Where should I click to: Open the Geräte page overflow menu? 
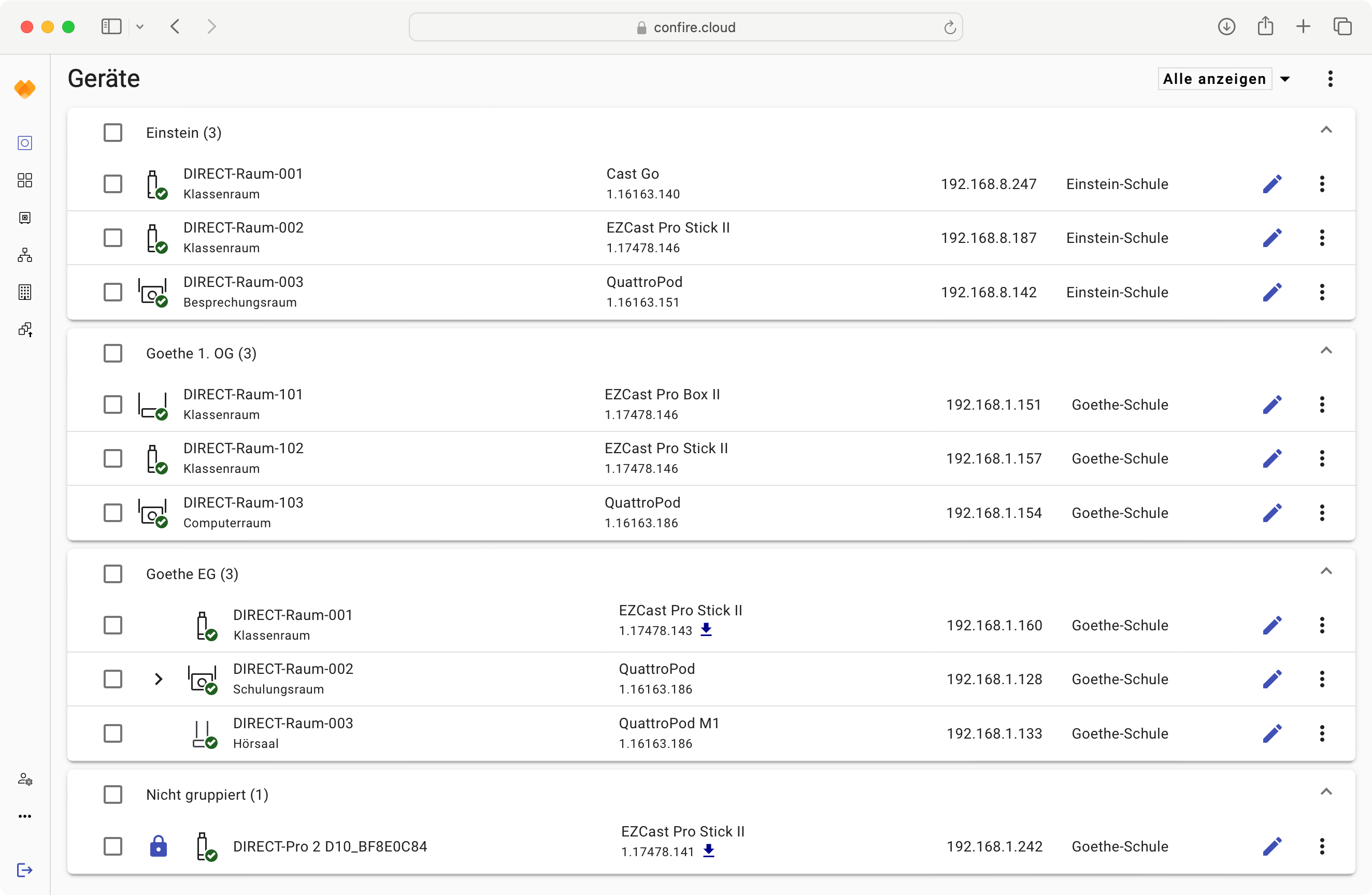(x=1331, y=79)
